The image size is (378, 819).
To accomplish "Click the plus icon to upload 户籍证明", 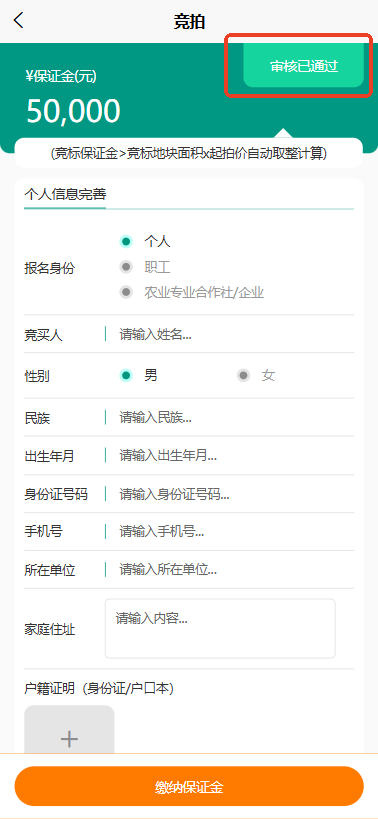I will pos(69,738).
